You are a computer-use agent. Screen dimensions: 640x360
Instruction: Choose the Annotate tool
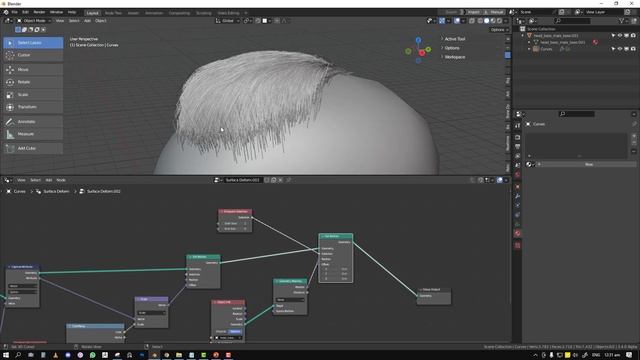(33, 122)
